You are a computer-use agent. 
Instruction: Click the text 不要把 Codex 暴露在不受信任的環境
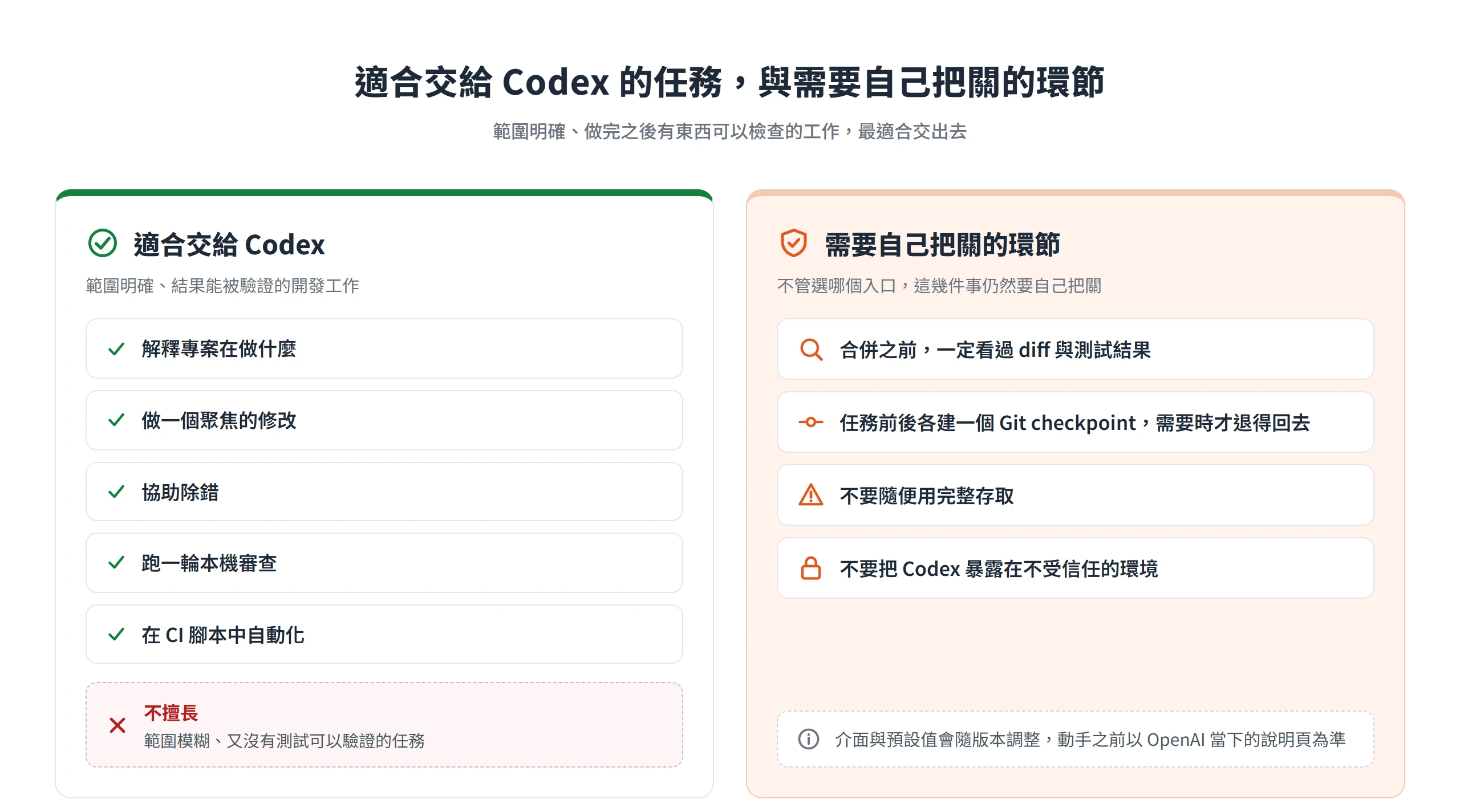click(999, 569)
